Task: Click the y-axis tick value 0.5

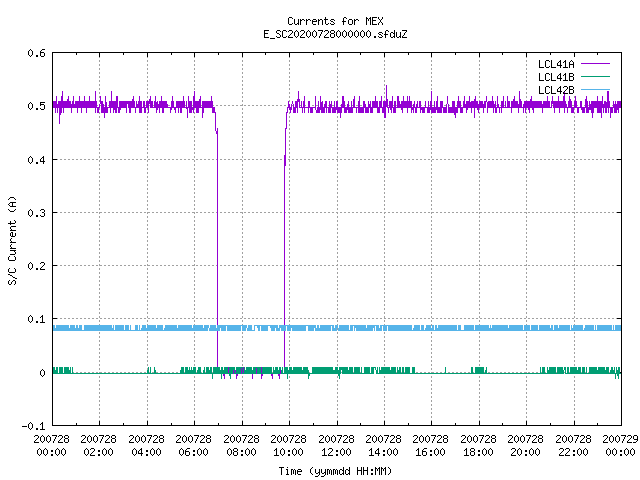Action: [36, 106]
